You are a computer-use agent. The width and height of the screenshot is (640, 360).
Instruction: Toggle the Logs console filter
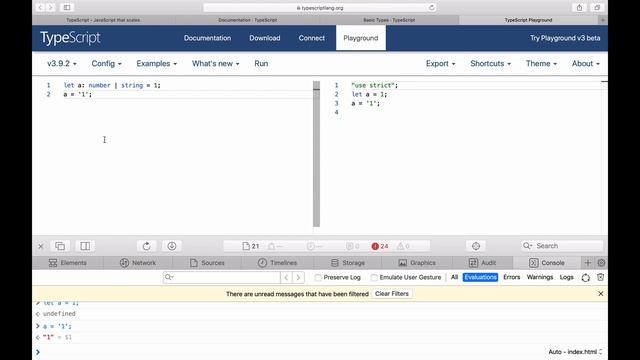pos(567,277)
